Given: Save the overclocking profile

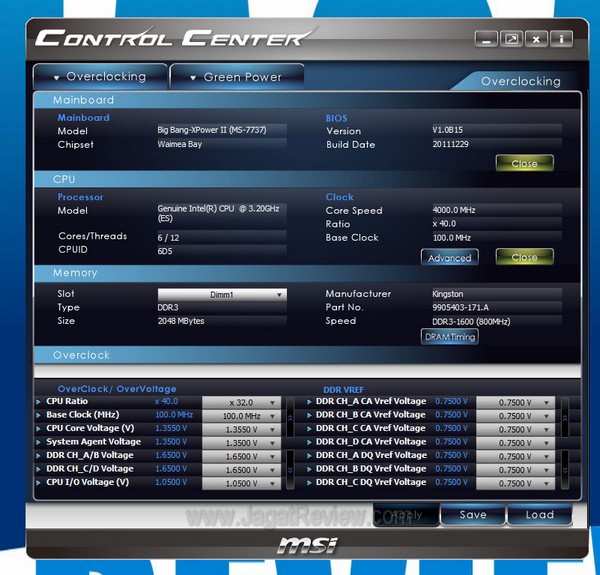Looking at the screenshot, I should [473, 515].
